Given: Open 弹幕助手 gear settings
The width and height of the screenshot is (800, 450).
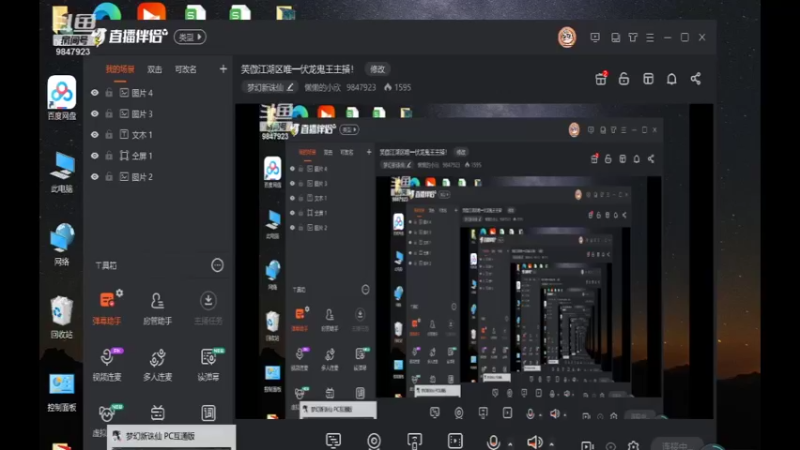Looking at the screenshot, I should [119, 293].
